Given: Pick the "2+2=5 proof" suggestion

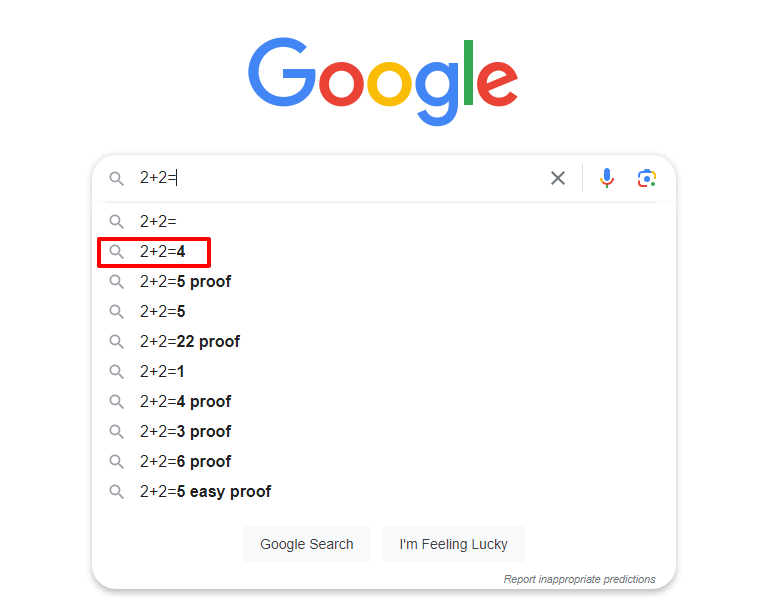Looking at the screenshot, I should (185, 282).
